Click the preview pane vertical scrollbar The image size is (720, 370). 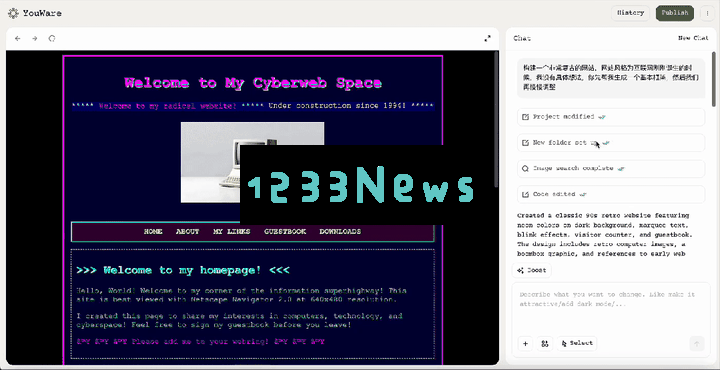point(495,119)
